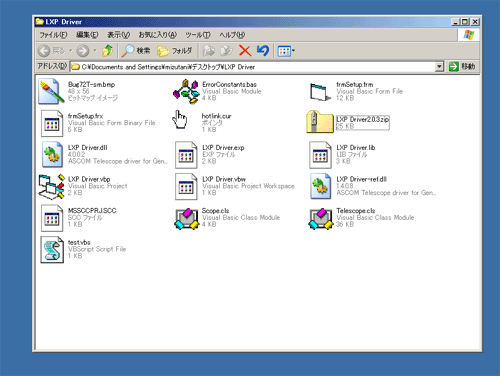The width and height of the screenshot is (500, 376).
Task: Select the LXP Driver.exp file icon
Action: point(186,155)
